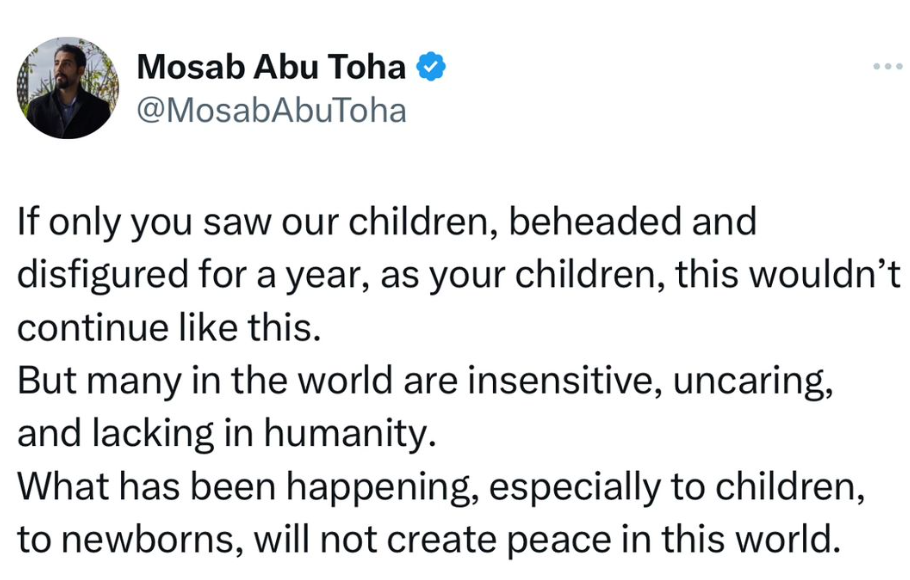Viewport: 910px width, 580px height.
Task: Open the Mosab Abu Toha display name
Action: tap(271, 67)
